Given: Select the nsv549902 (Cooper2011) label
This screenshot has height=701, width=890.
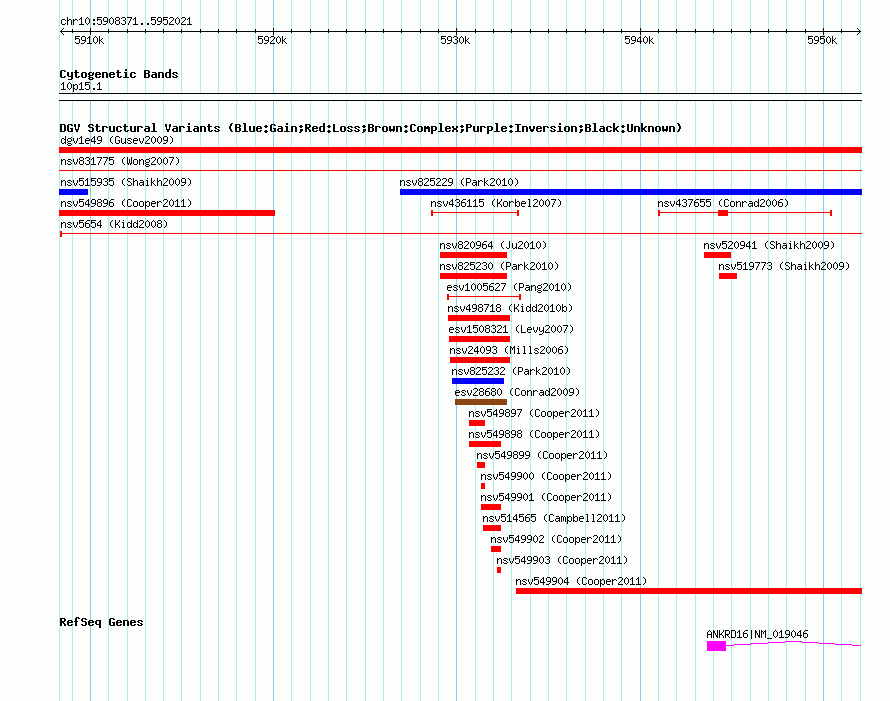Looking at the screenshot, I should [x=556, y=539].
